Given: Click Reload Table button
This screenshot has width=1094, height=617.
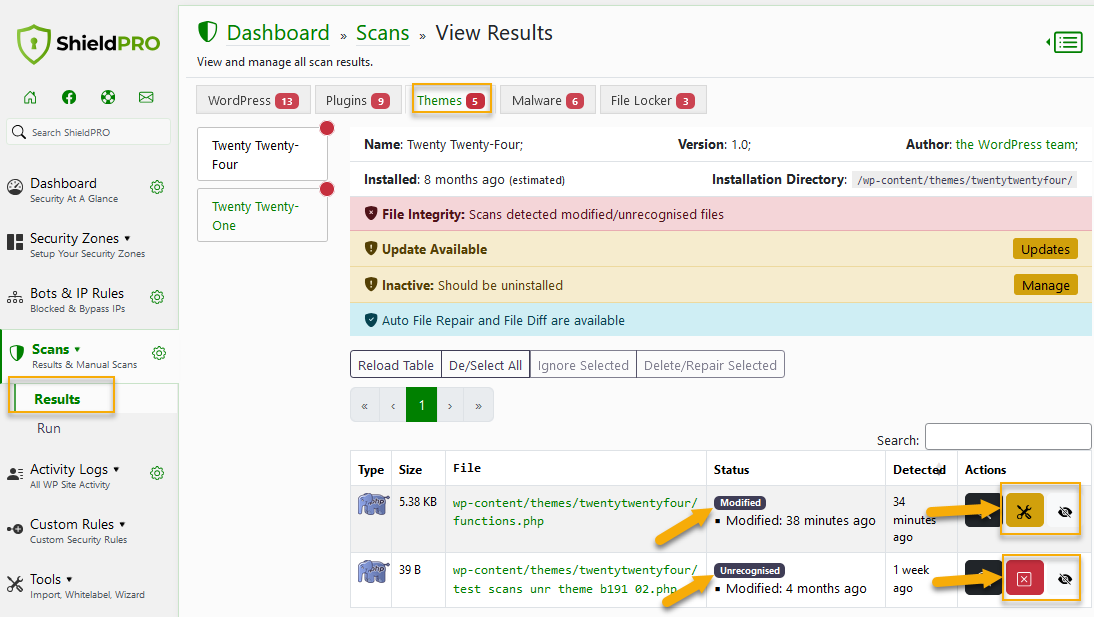Looking at the screenshot, I should (x=396, y=365).
